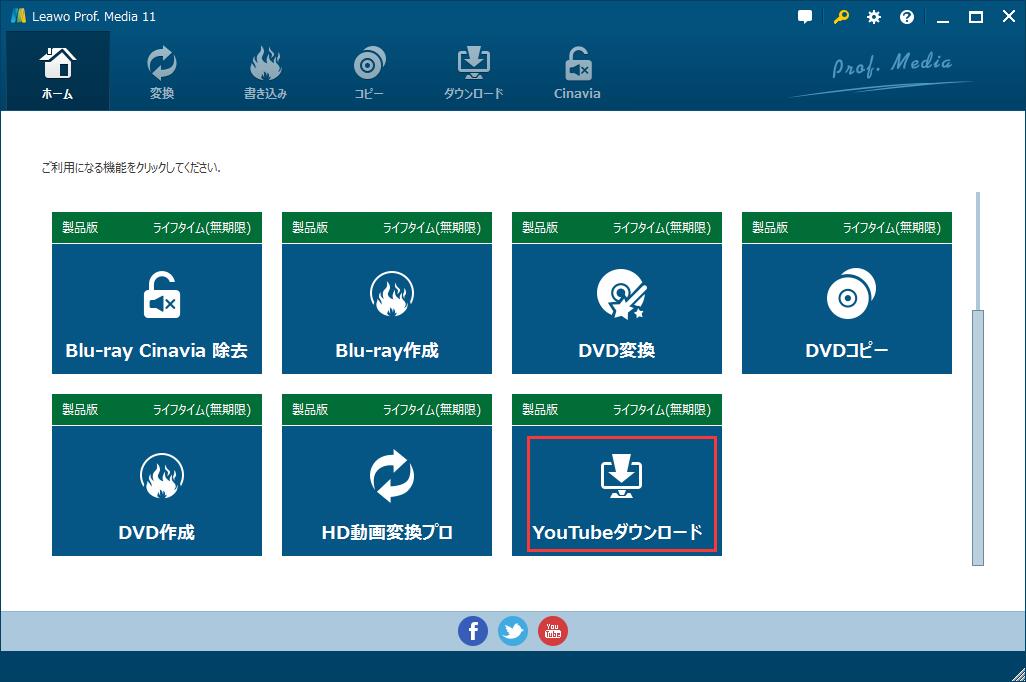Open the help menu

pos(906,16)
